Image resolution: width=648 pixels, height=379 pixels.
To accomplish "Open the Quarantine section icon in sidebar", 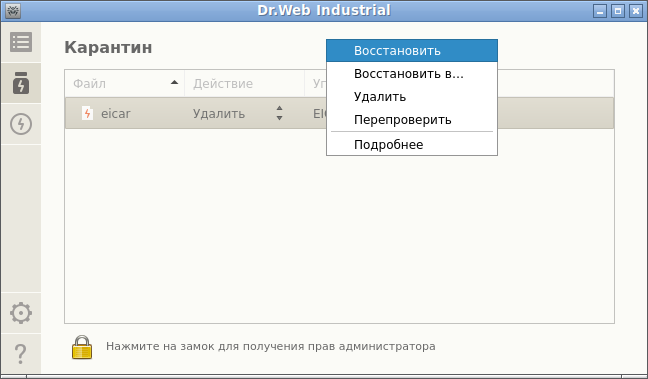I will (x=21, y=83).
